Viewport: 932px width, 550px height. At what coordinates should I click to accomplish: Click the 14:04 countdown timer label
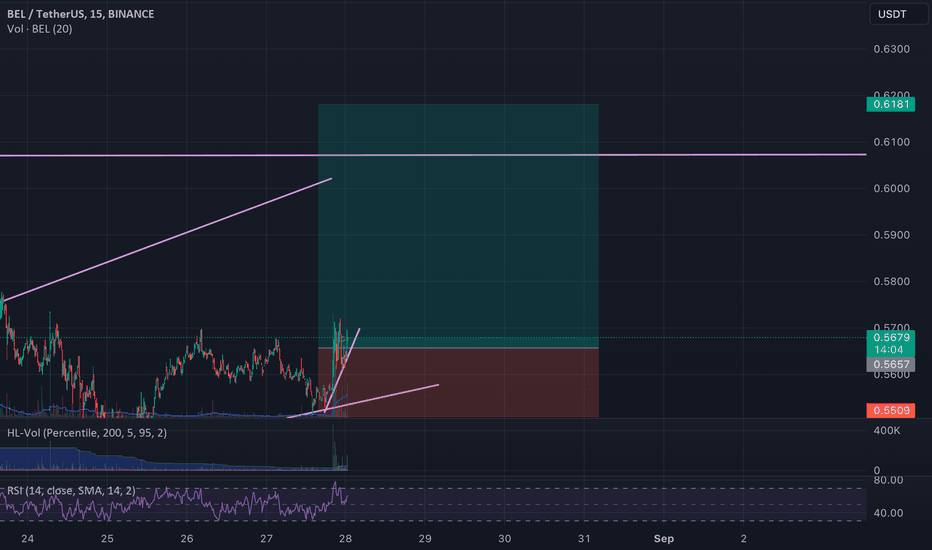coord(890,350)
